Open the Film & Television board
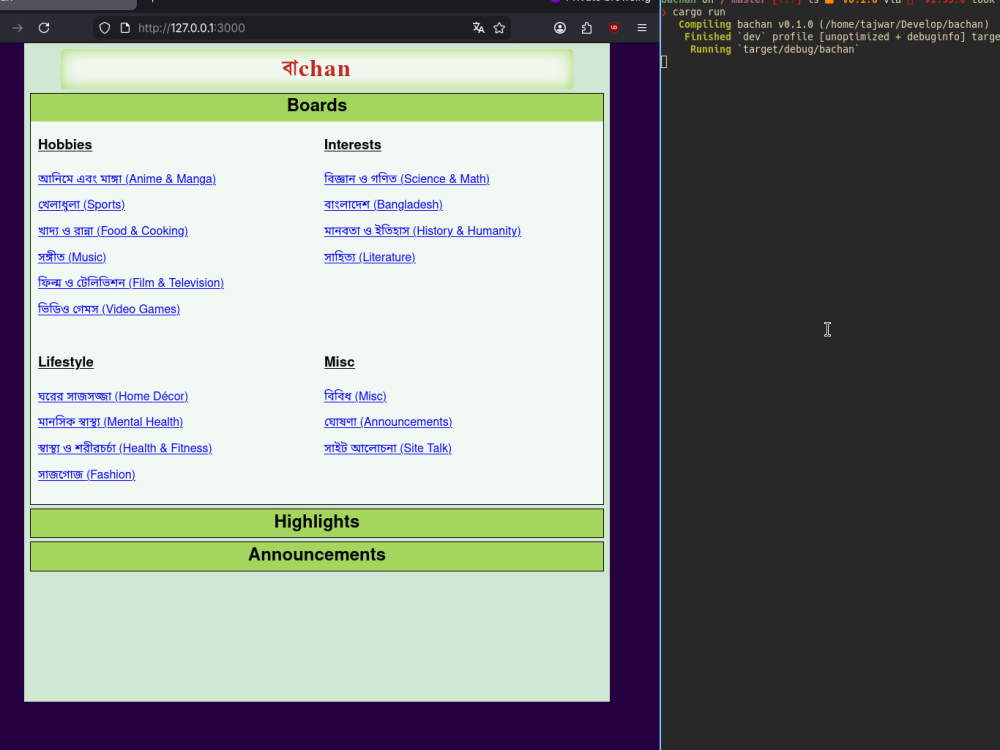Screen dimensions: 1000x750 (131, 283)
